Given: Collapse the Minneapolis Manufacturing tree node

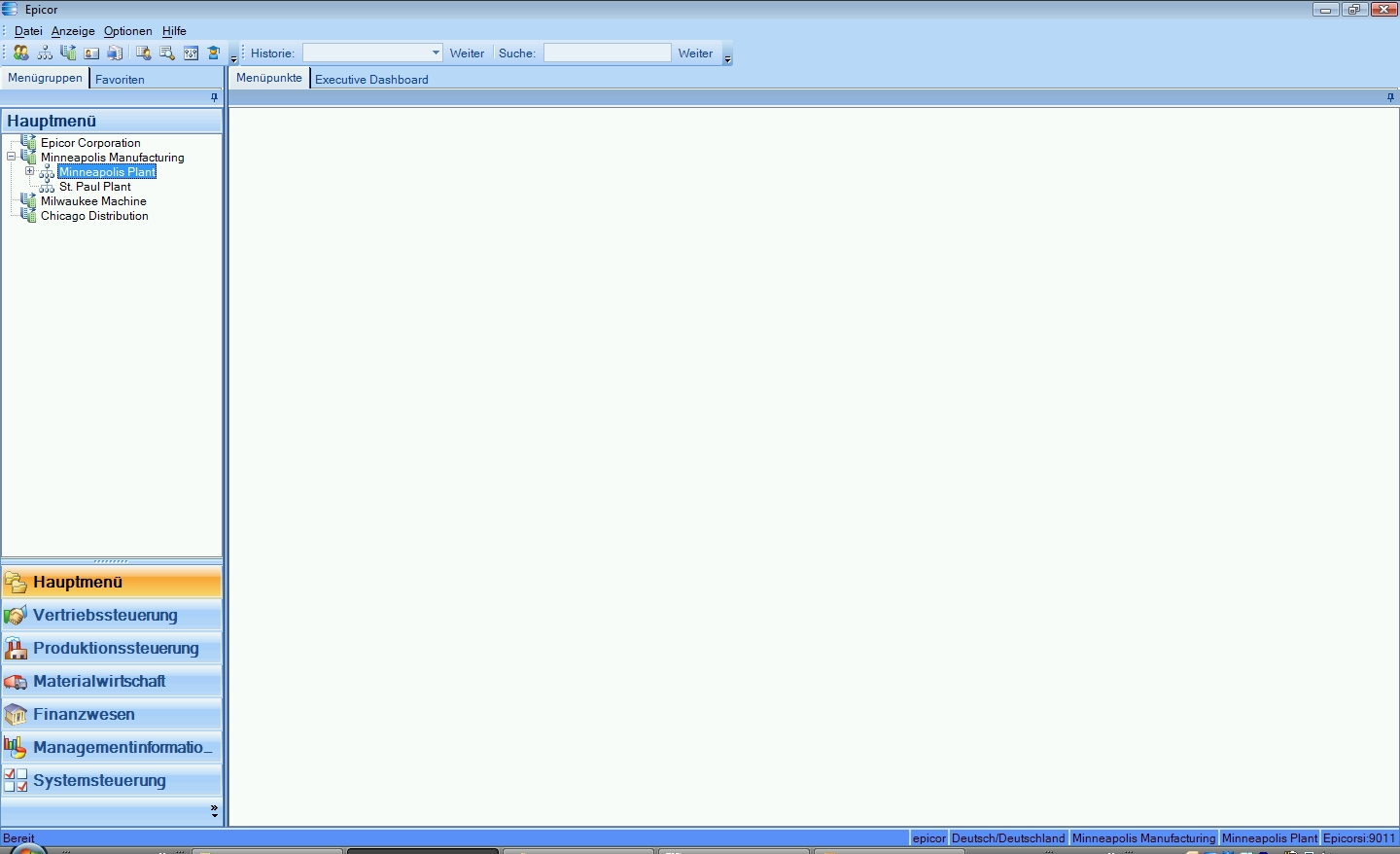Looking at the screenshot, I should 12,157.
